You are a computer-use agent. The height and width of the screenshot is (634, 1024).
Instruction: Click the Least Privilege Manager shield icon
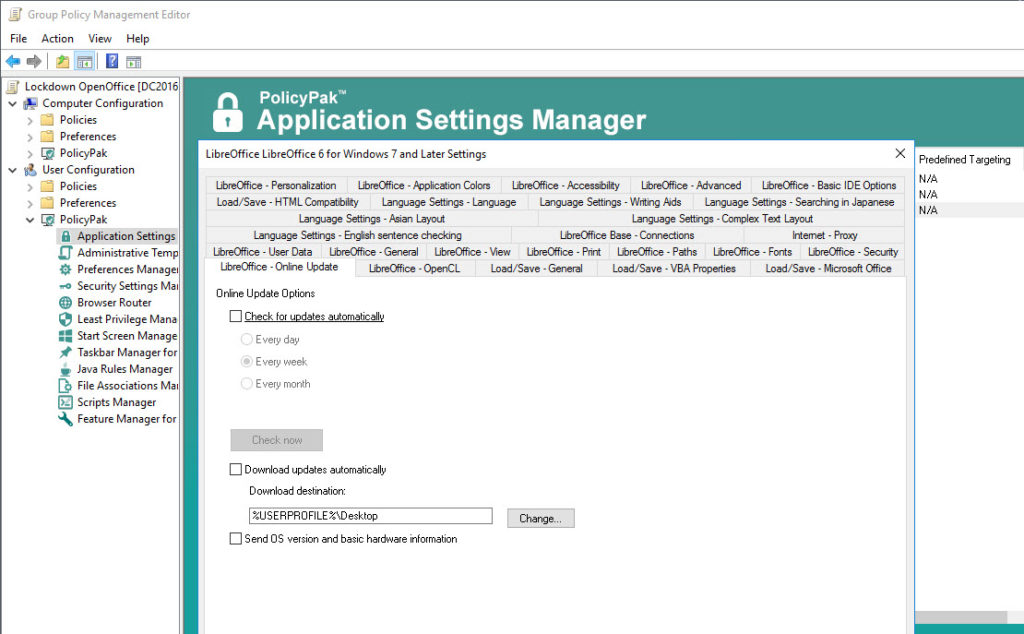[65, 319]
